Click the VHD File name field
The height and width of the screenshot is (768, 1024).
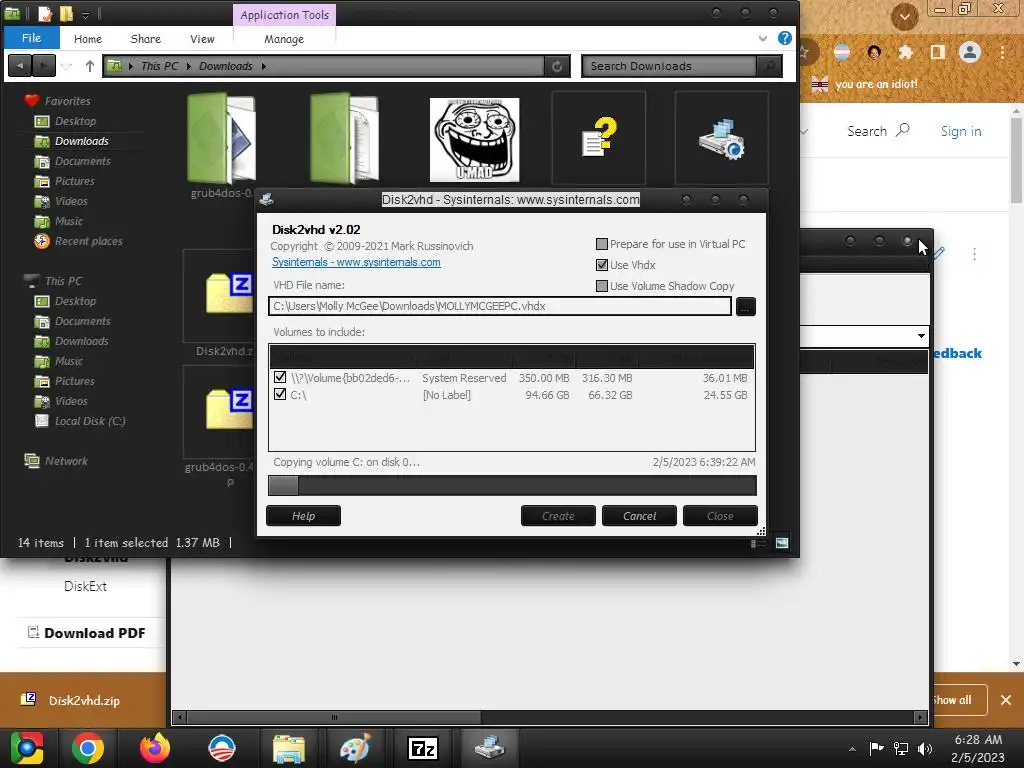coord(500,306)
